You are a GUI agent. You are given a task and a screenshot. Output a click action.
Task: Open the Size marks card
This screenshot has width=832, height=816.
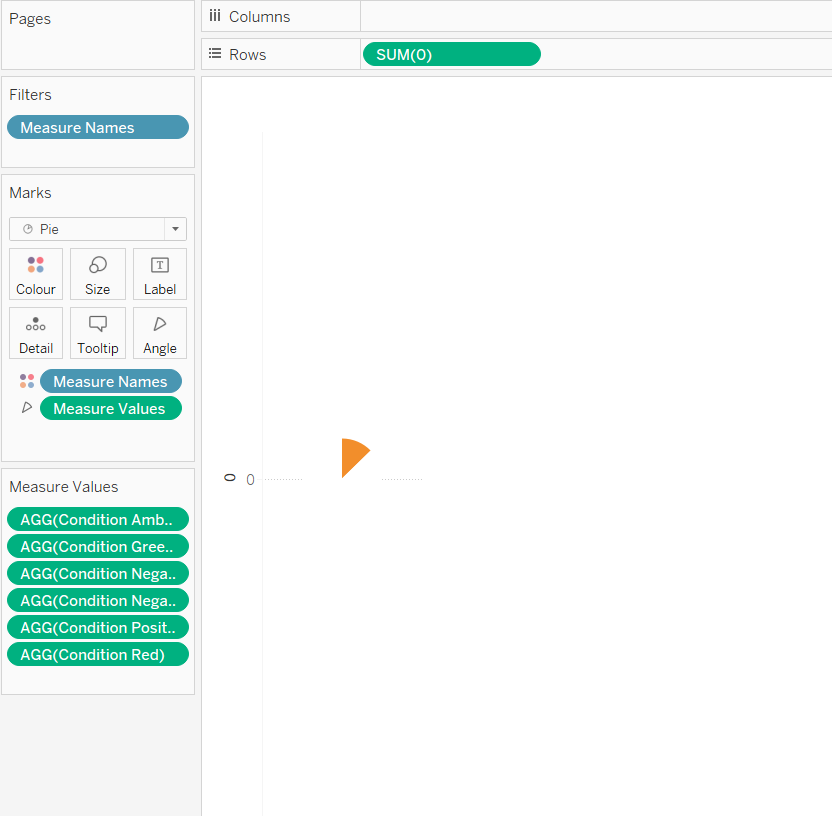coord(98,274)
